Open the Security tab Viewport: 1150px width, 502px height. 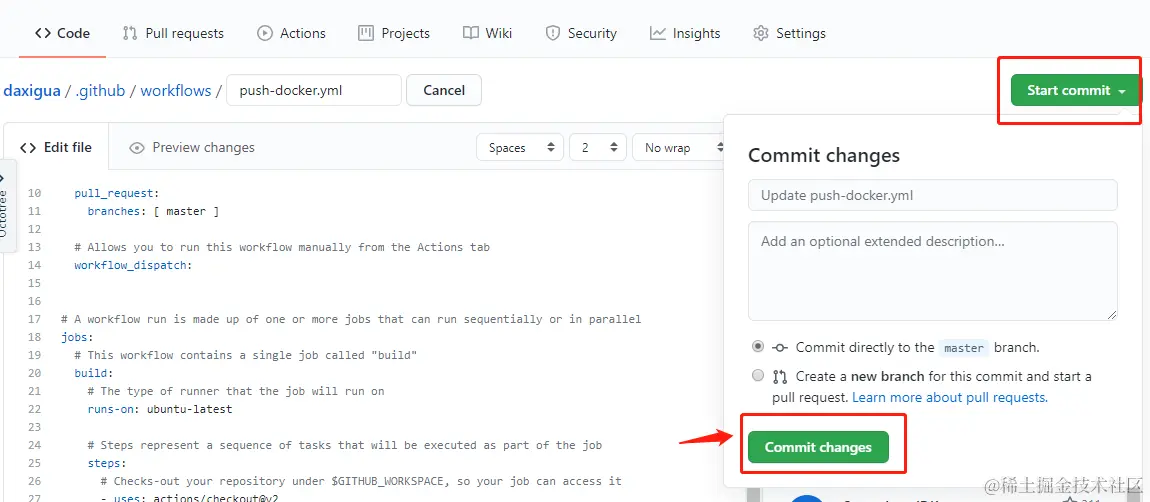coord(582,33)
